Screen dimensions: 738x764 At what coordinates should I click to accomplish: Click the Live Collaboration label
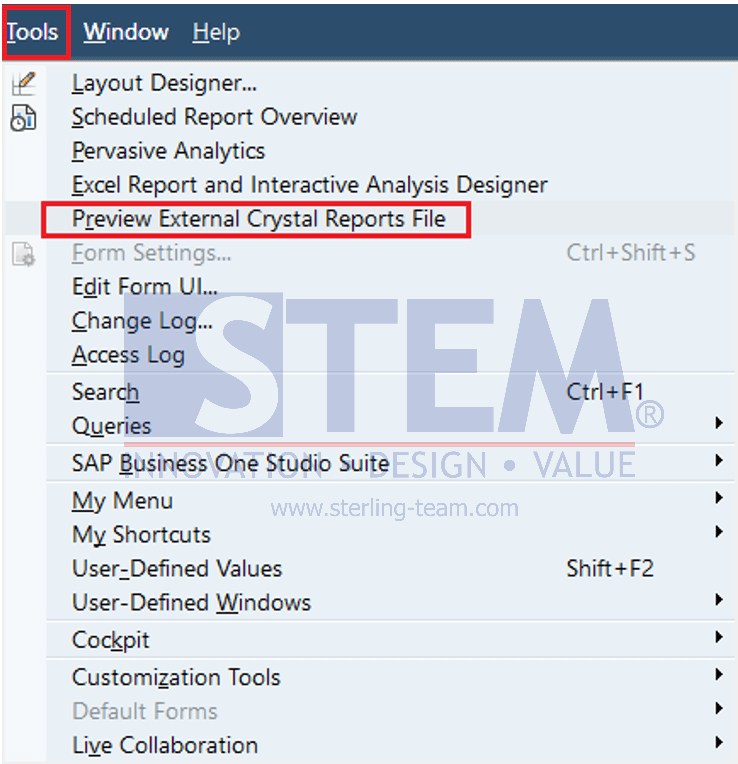pos(165,745)
